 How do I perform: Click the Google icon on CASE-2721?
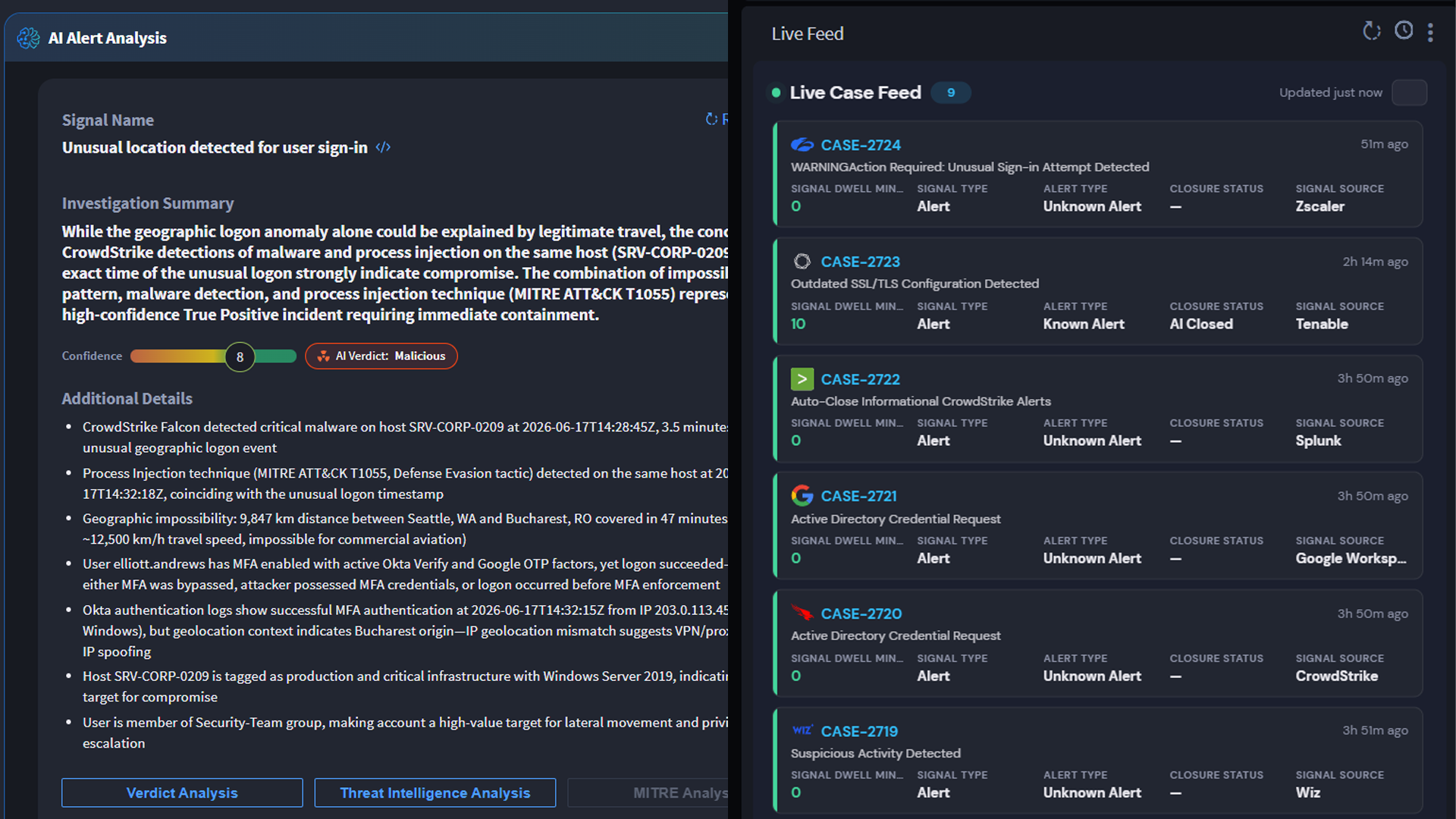pyautogui.click(x=802, y=495)
